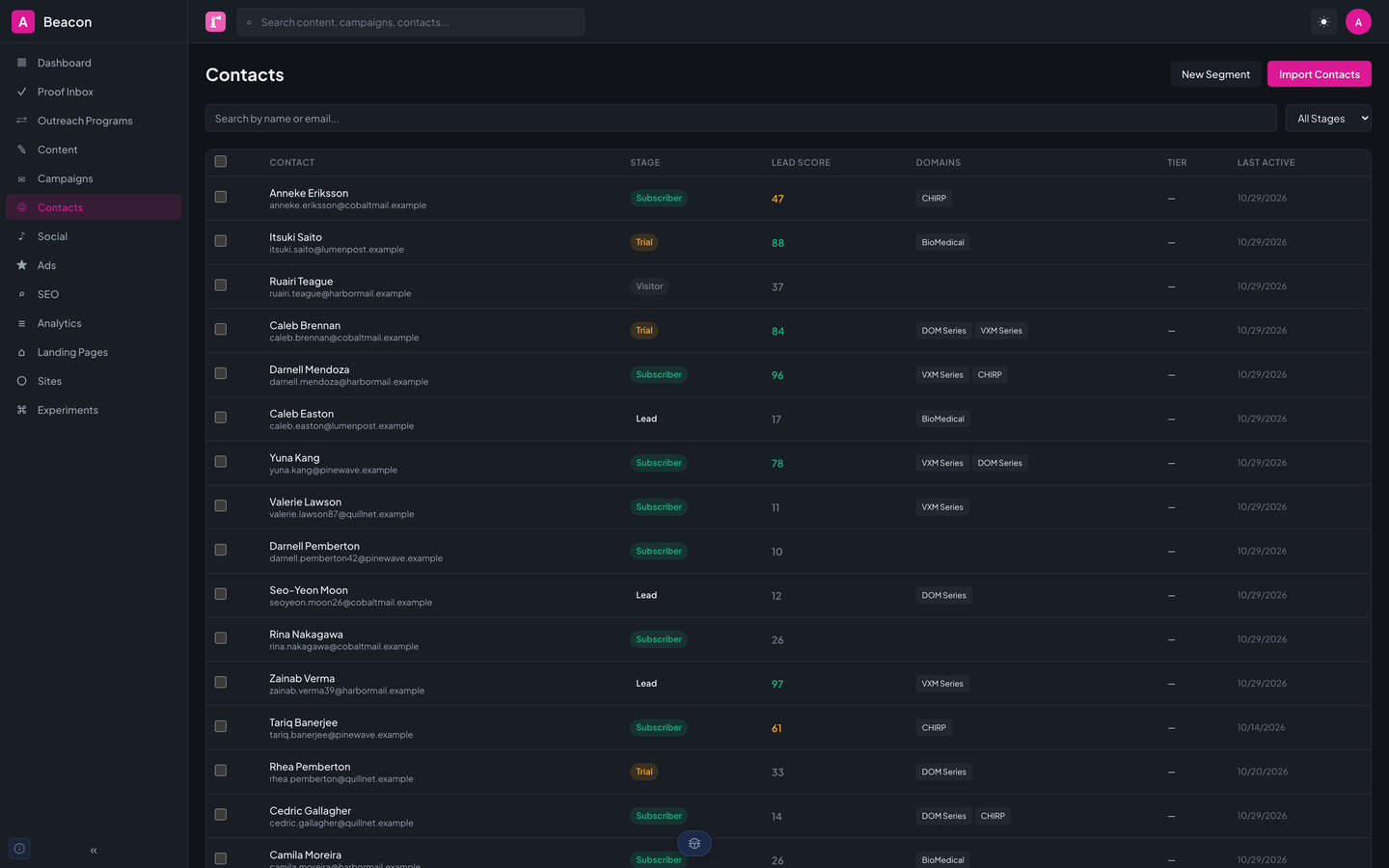Screen dimensions: 1389x868
Task: Open Dashboard from the sidebar
Action: click(94, 63)
